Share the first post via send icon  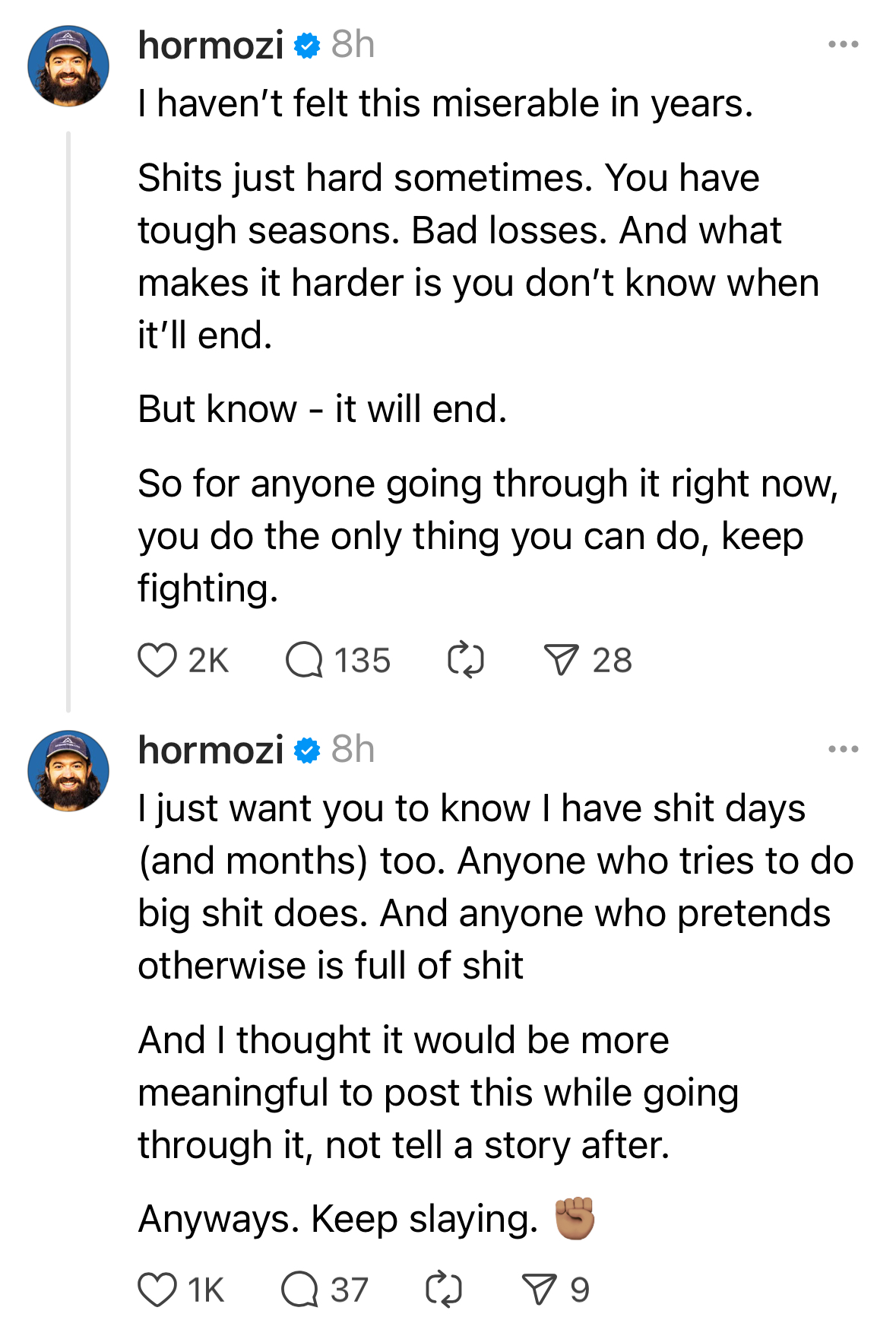tap(562, 660)
